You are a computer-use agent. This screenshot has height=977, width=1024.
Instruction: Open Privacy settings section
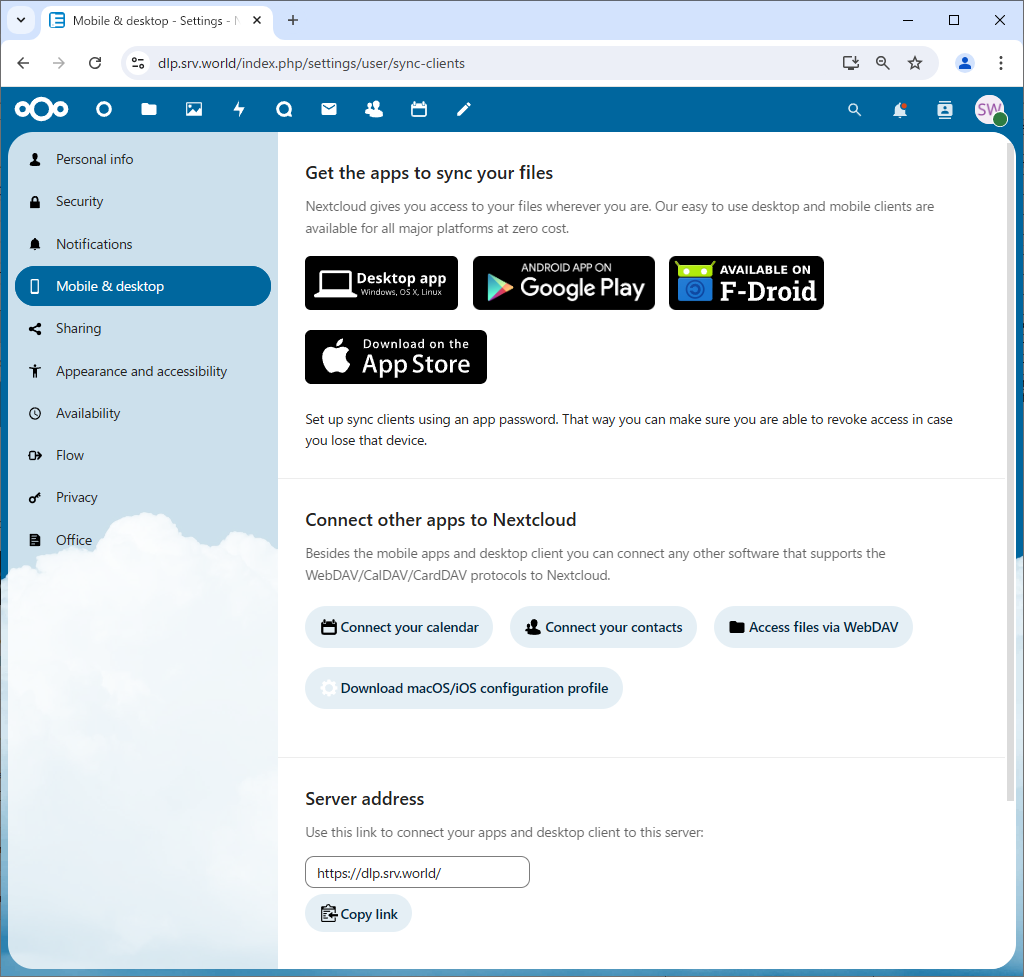point(143,498)
